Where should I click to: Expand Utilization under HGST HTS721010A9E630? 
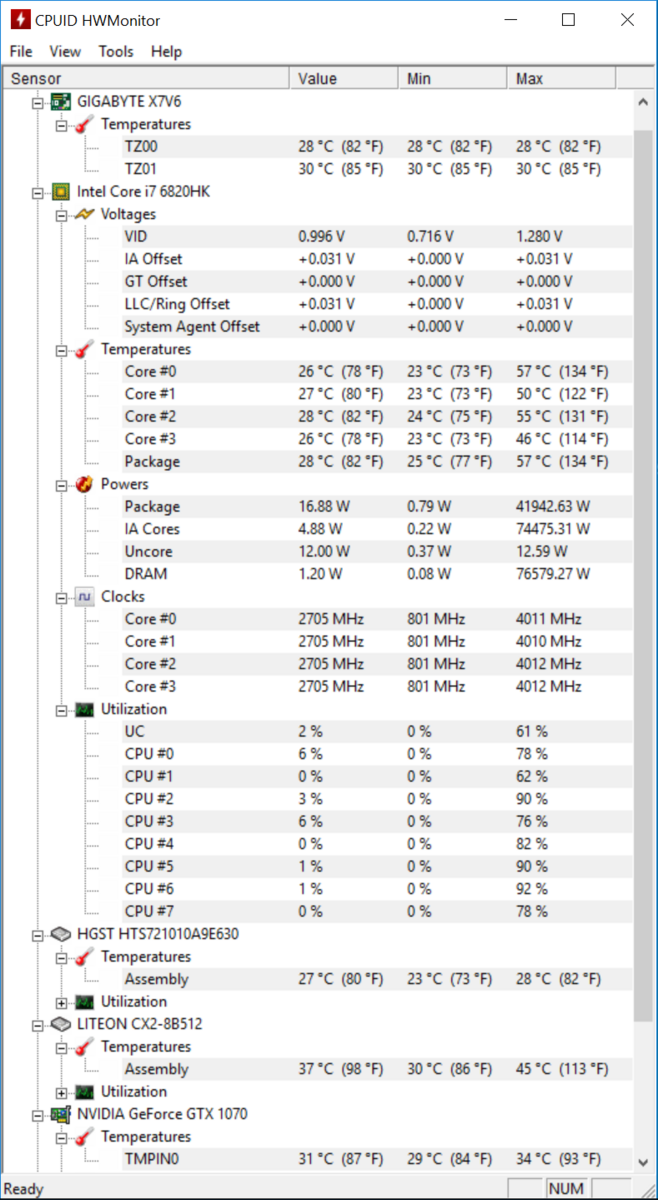(62, 1002)
